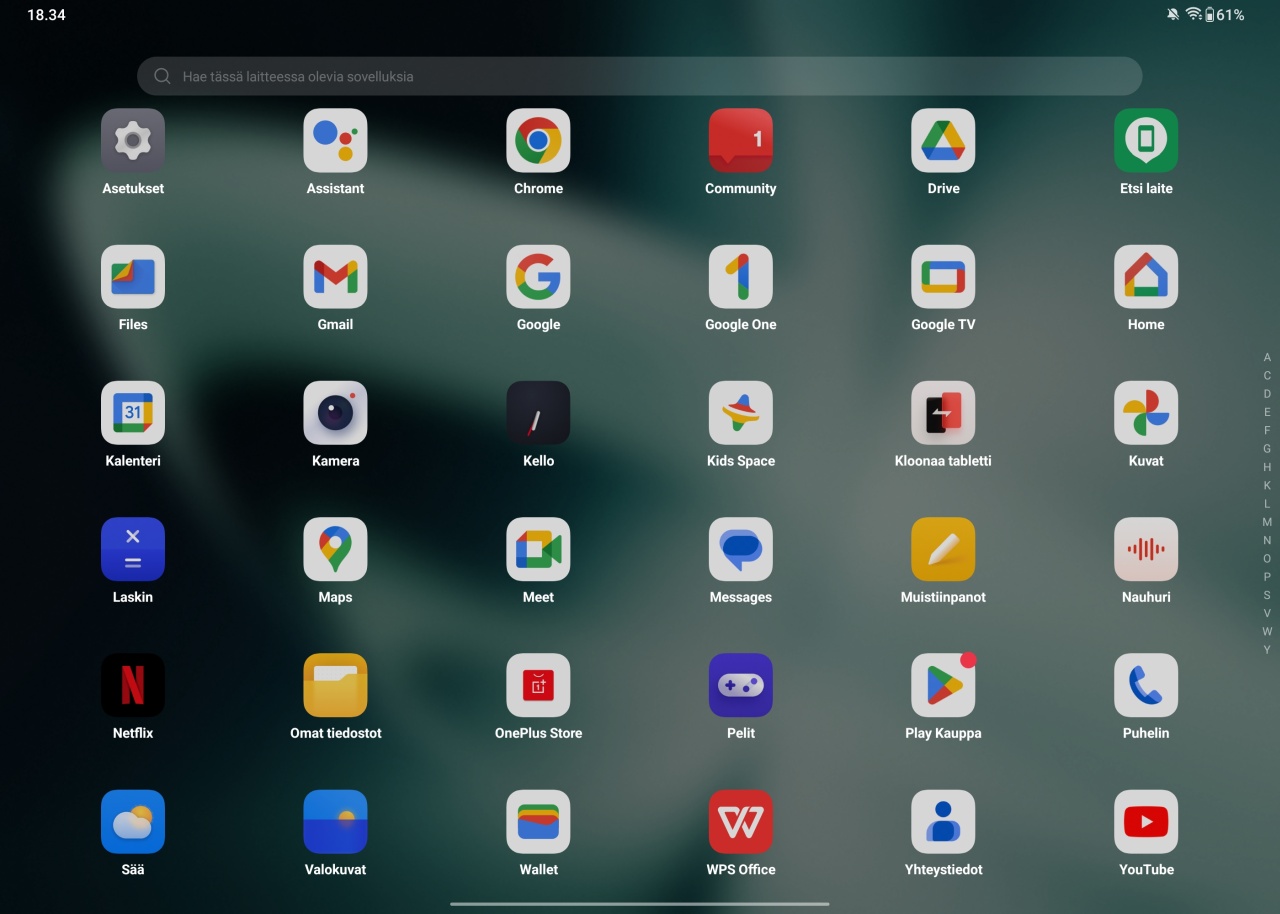Open the Files app
Image resolution: width=1280 pixels, height=914 pixels.
pyautogui.click(x=133, y=277)
